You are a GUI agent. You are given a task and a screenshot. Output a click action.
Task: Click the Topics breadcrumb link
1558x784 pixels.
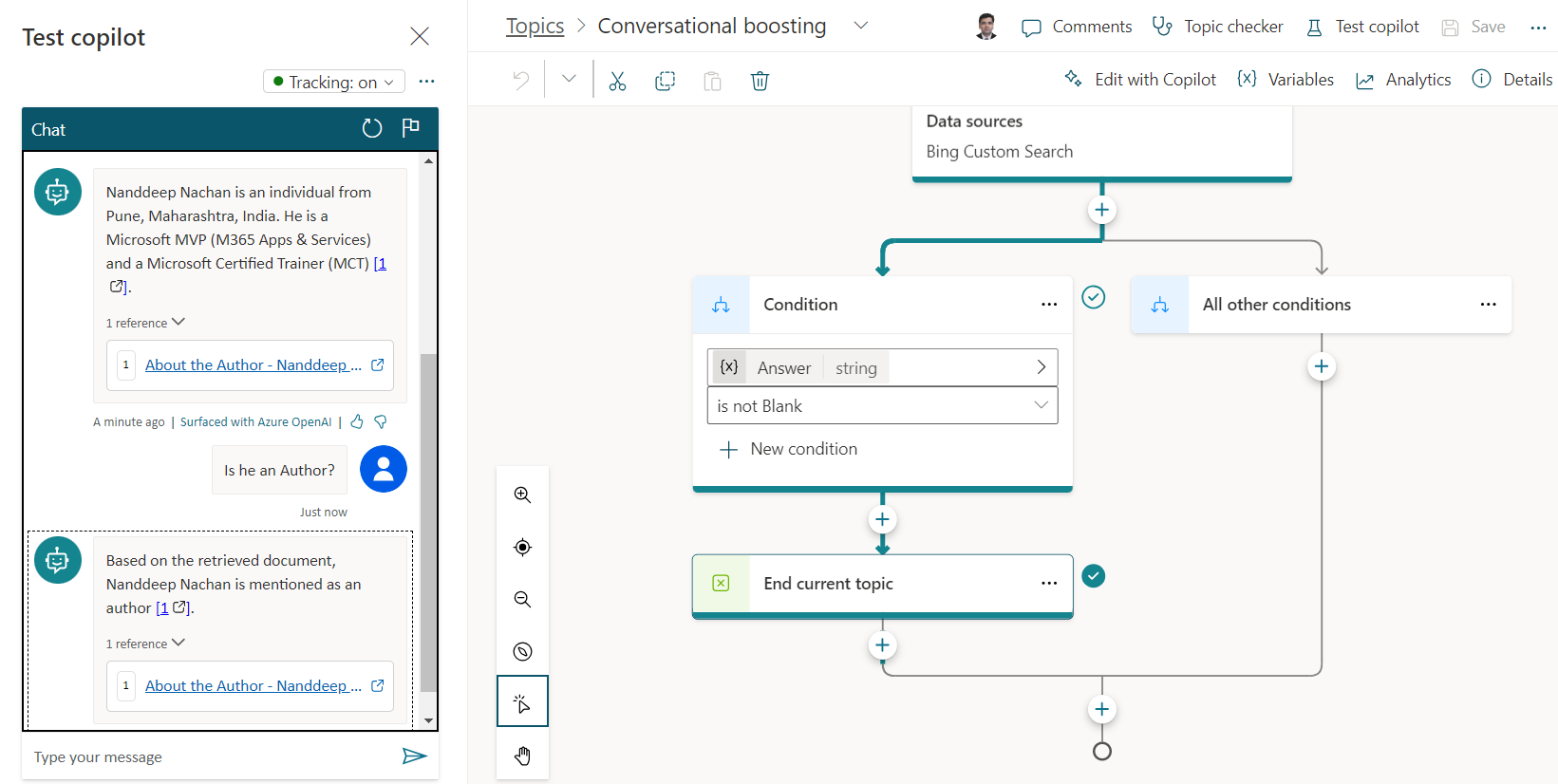(535, 26)
